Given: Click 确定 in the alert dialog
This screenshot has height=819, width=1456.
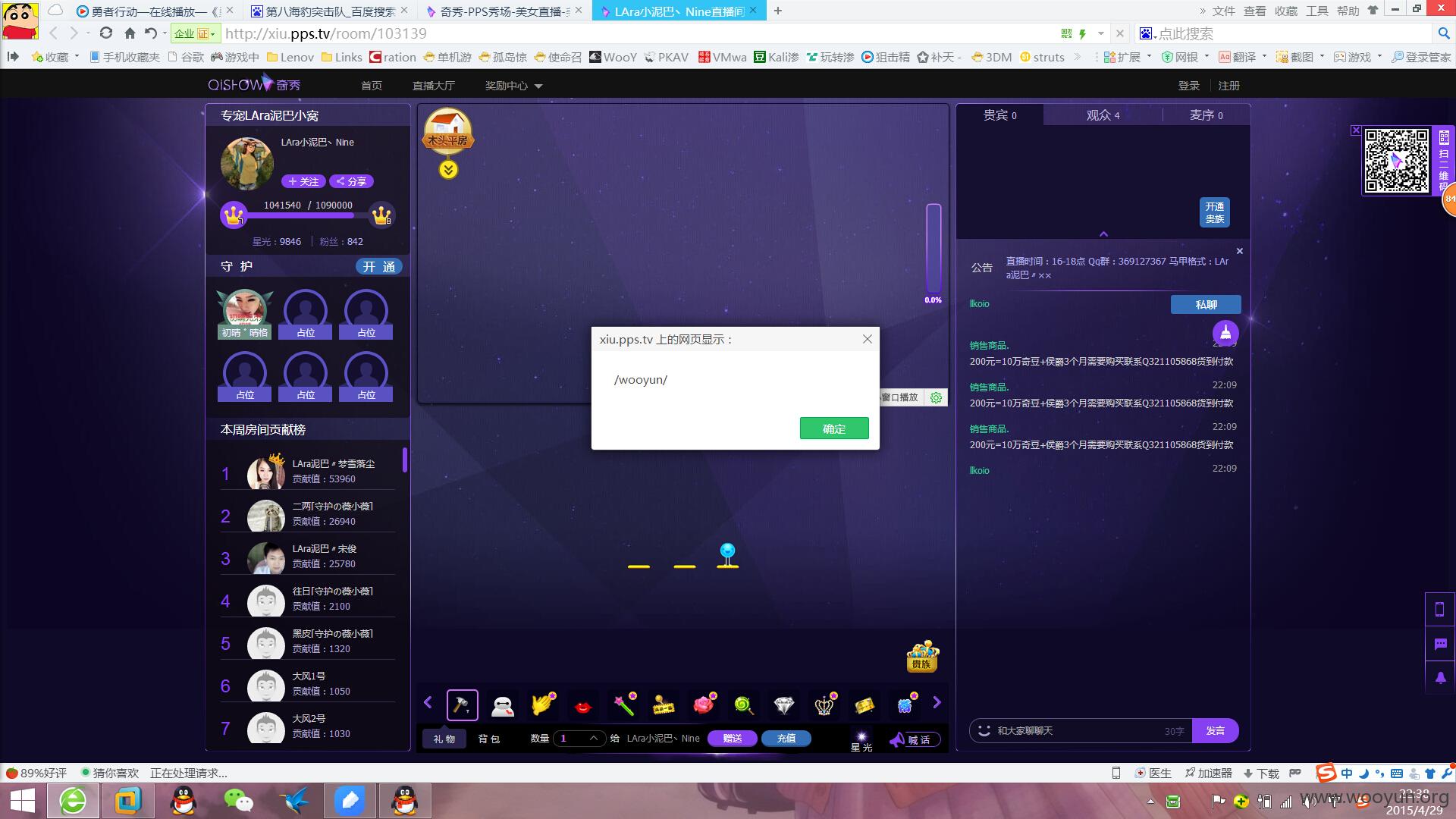Looking at the screenshot, I should point(834,428).
